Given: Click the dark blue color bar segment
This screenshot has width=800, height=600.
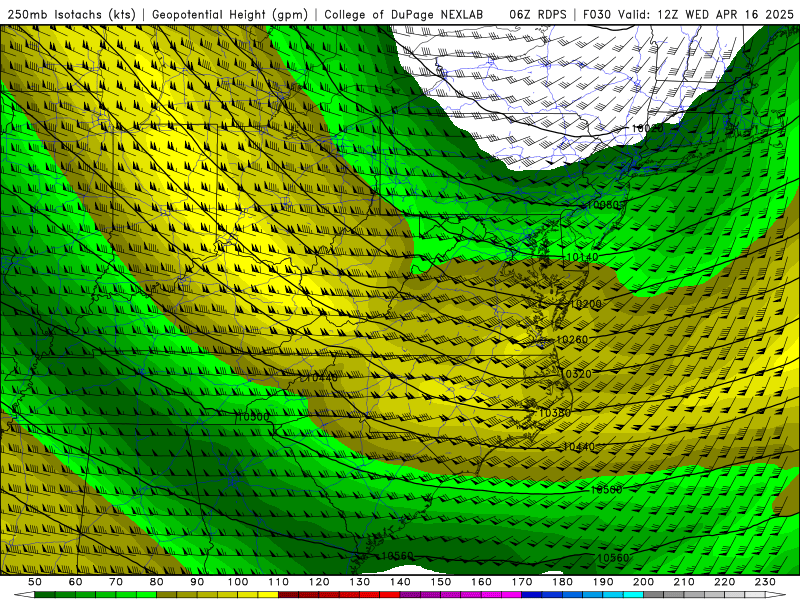Looking at the screenshot, I should click(x=532, y=595).
